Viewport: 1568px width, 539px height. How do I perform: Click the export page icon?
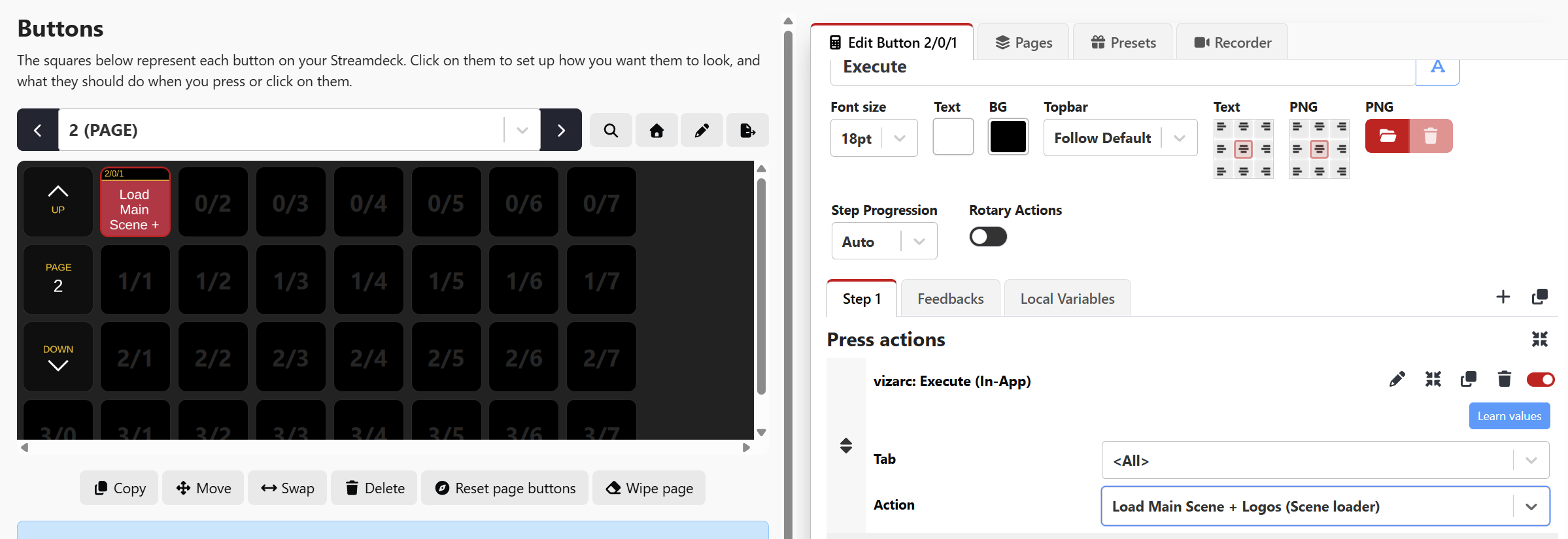(747, 131)
